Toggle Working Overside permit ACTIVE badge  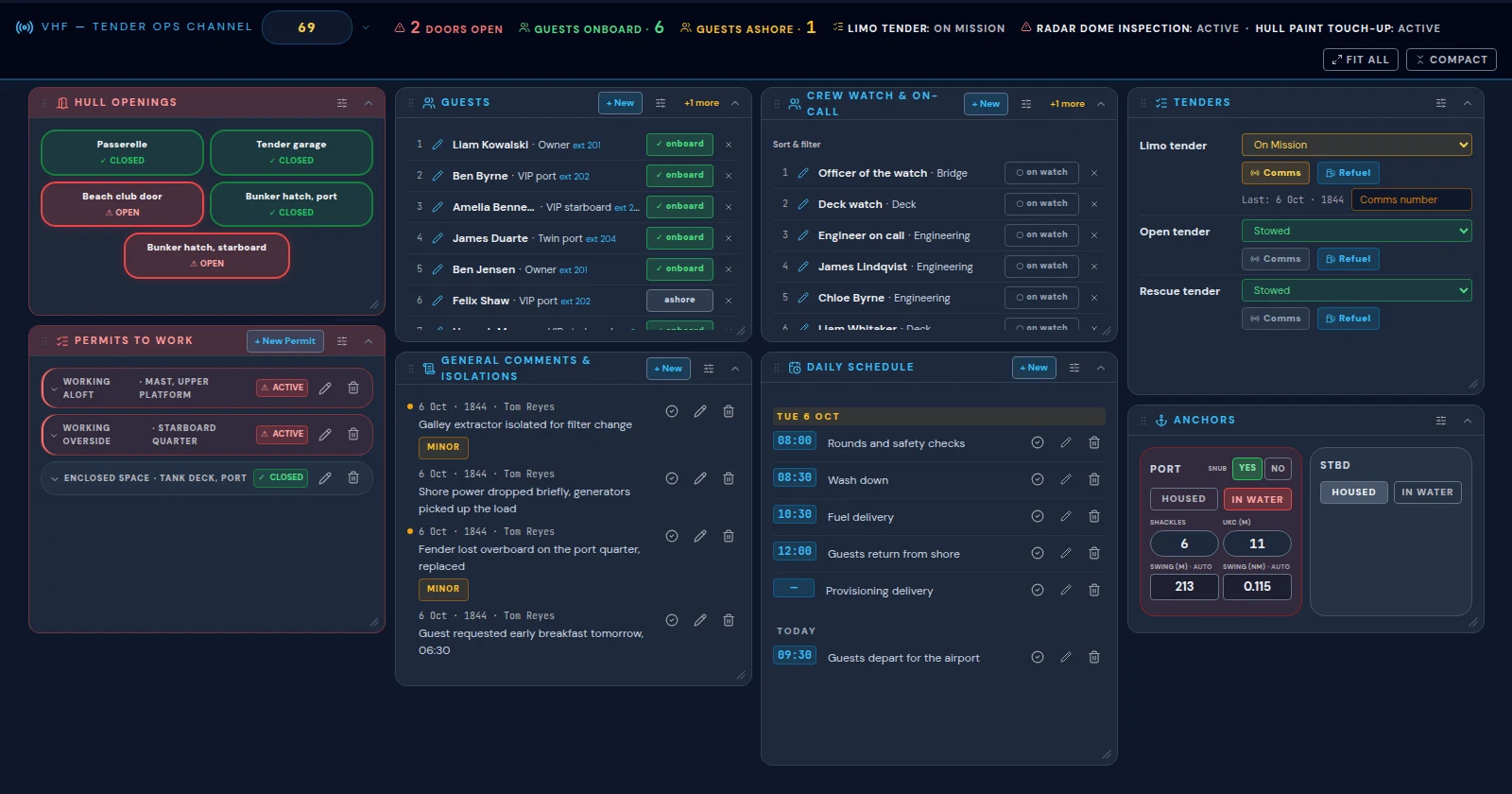[x=283, y=434]
